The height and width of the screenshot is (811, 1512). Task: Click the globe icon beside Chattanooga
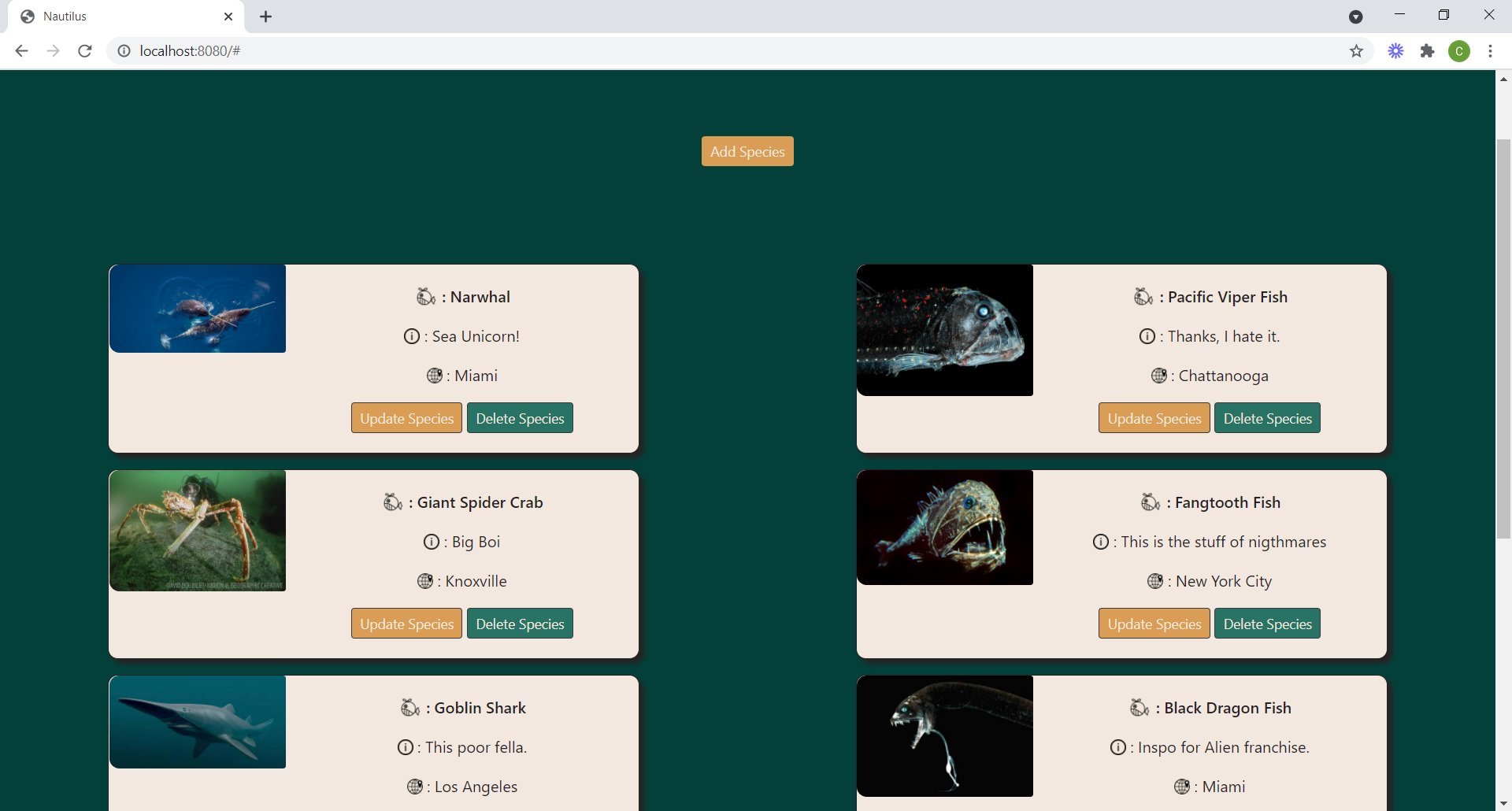1160,376
